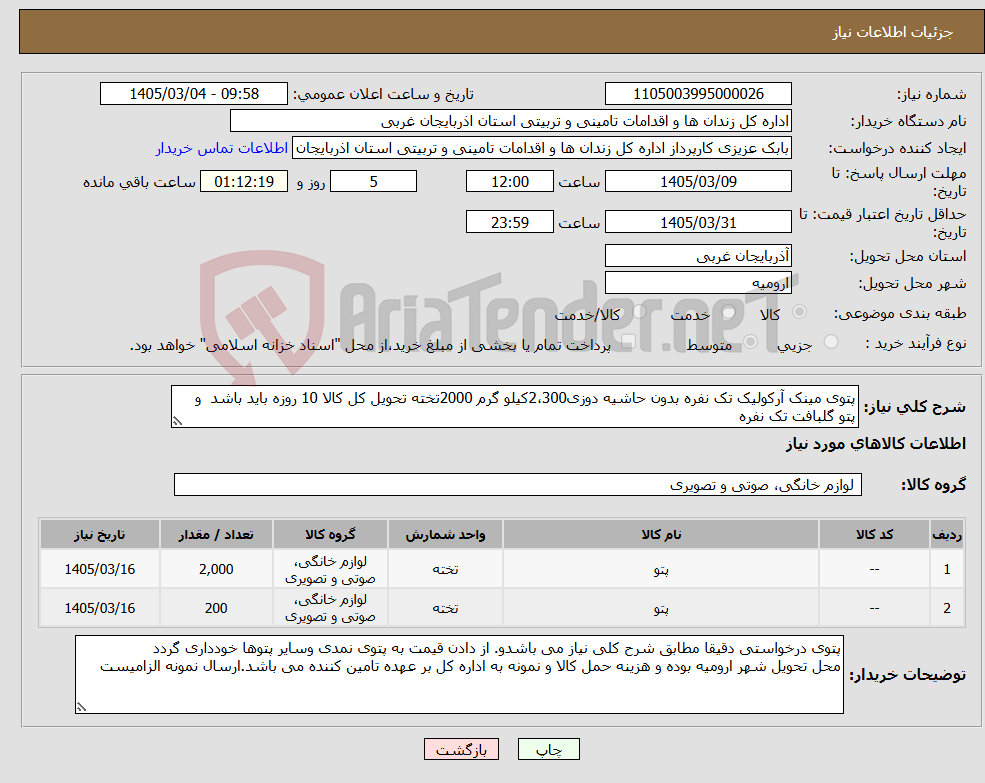Click the validity time field 23:59
This screenshot has height=783, width=985.
click(x=509, y=222)
